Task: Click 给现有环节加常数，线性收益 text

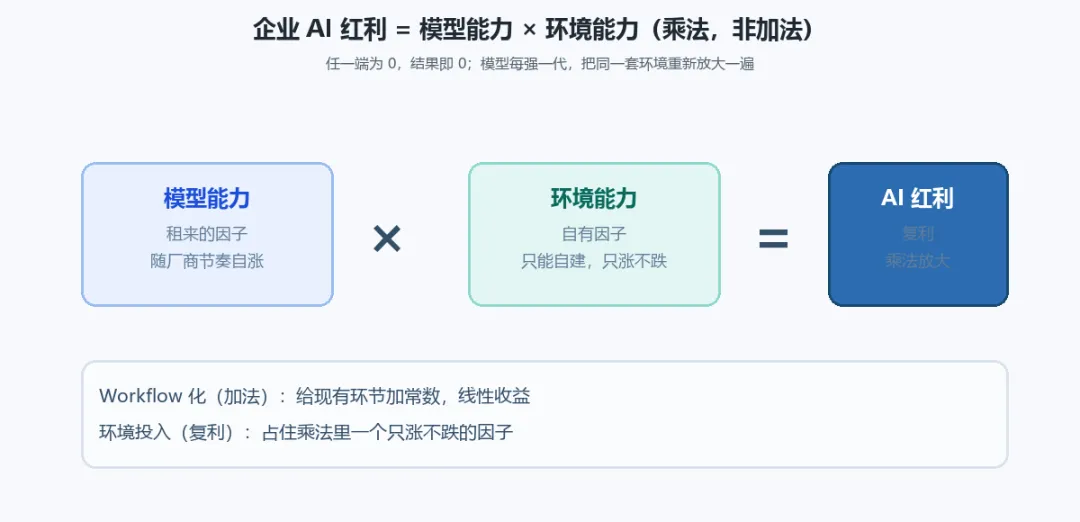Action: pyautogui.click(x=413, y=396)
